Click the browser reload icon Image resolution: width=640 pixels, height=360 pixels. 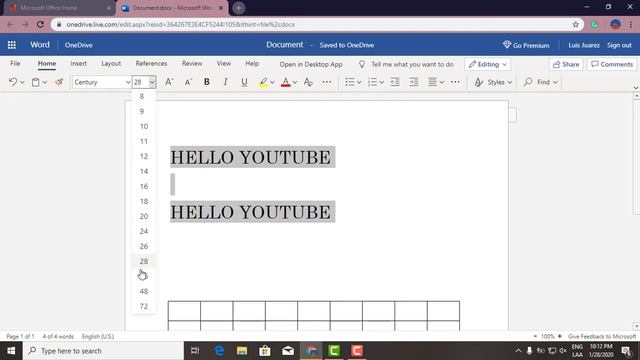(40, 24)
